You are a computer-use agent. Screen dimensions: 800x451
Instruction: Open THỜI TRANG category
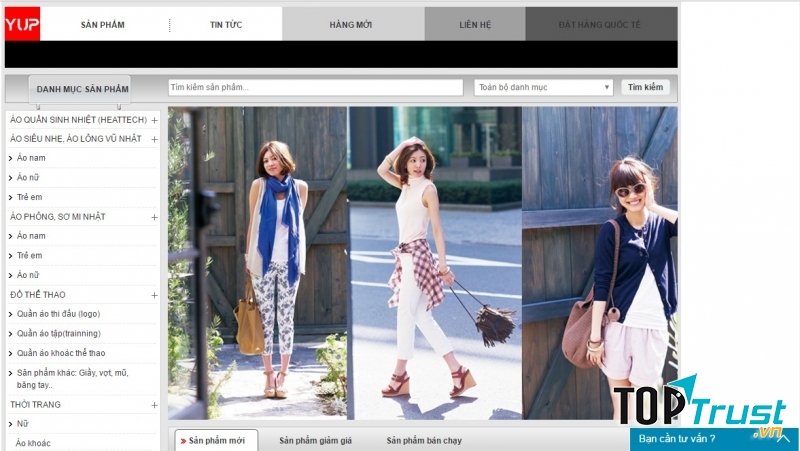pos(35,405)
